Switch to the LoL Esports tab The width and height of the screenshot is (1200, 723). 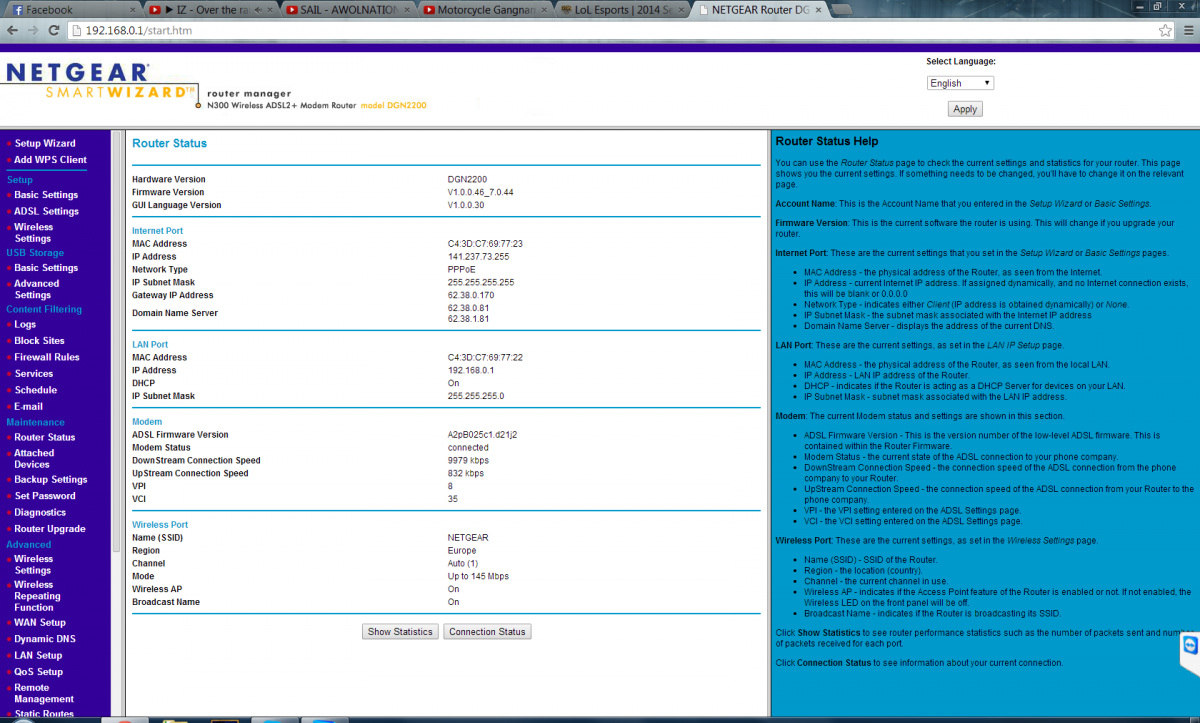point(623,9)
